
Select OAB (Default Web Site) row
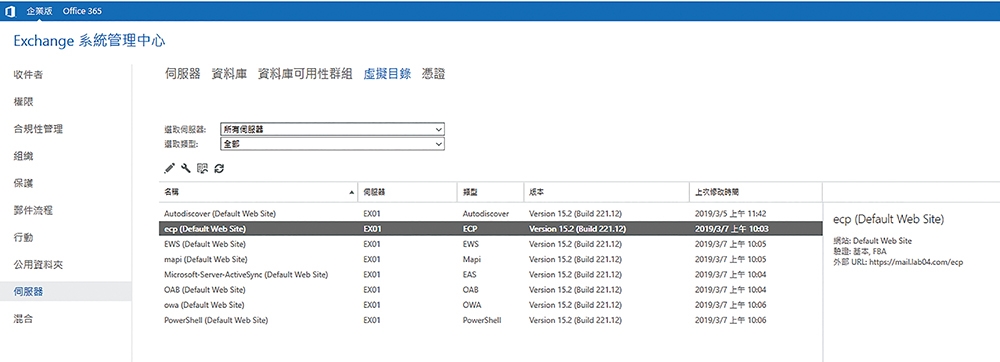(490, 290)
